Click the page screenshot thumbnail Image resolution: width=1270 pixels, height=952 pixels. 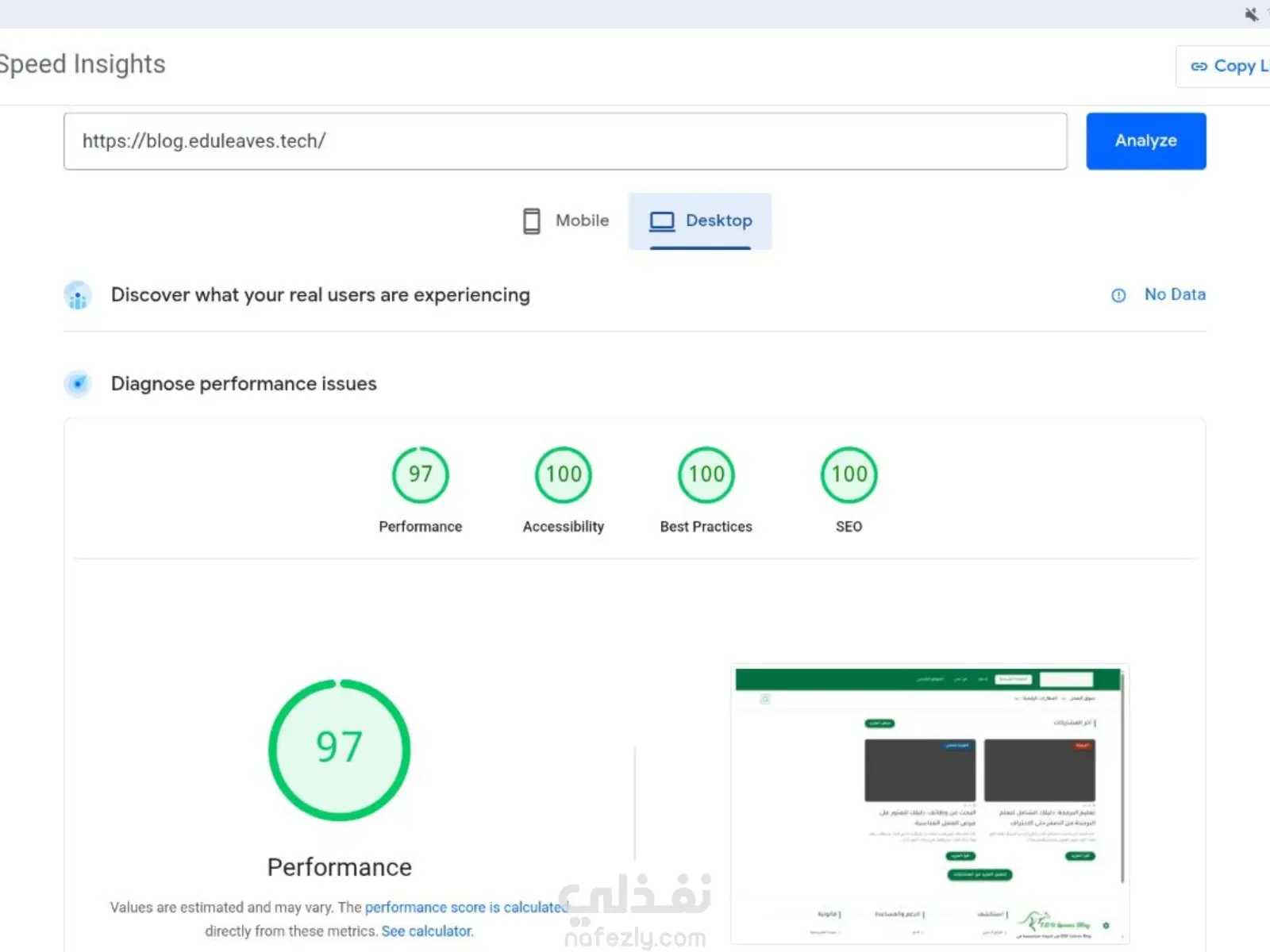[929, 804]
